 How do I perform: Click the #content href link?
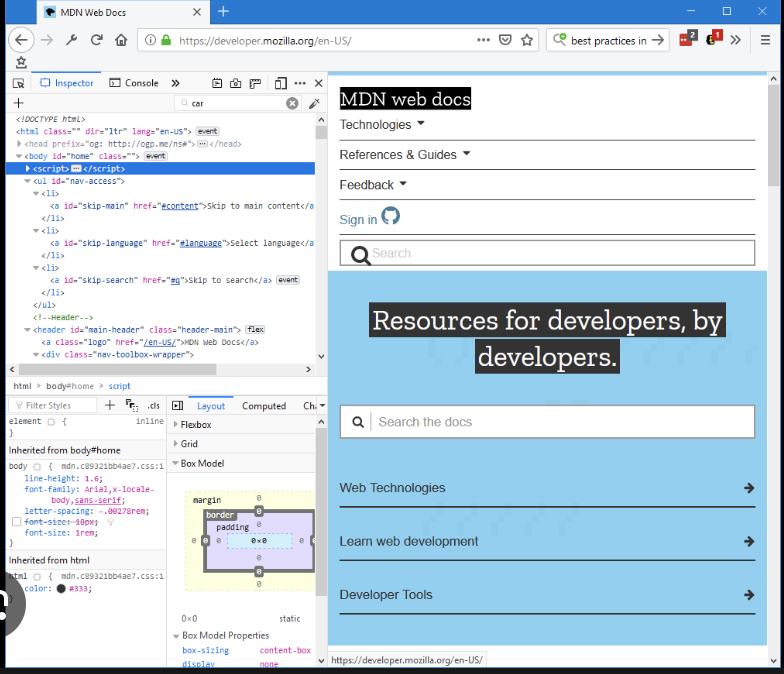click(180, 206)
